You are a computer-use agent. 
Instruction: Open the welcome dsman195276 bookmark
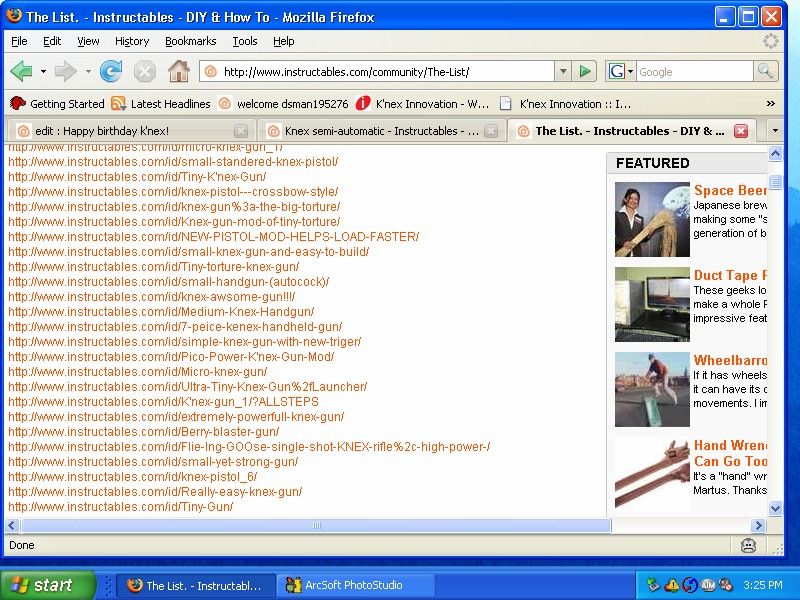[283, 104]
